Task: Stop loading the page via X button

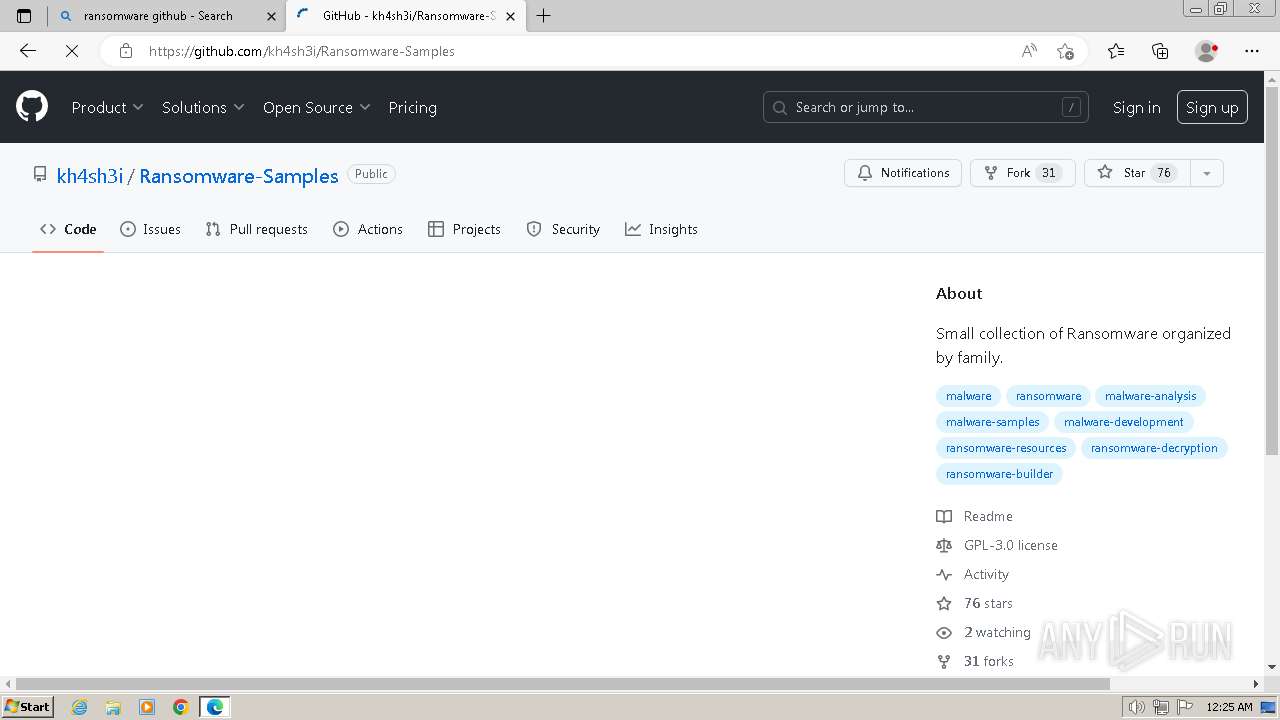Action: coord(72,51)
